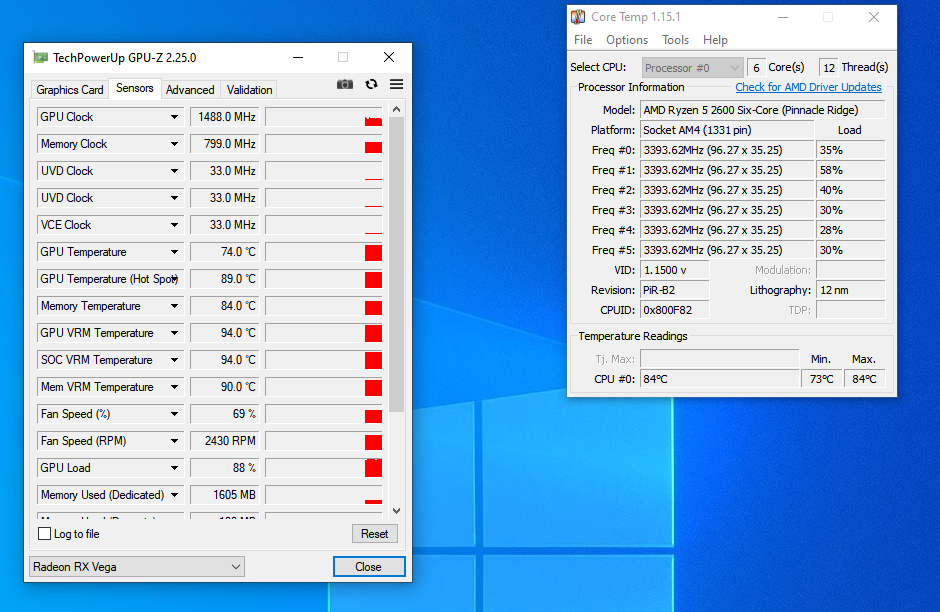Click the Lithography value 12 nm
Viewport: 940px width, 612px height.
point(850,290)
